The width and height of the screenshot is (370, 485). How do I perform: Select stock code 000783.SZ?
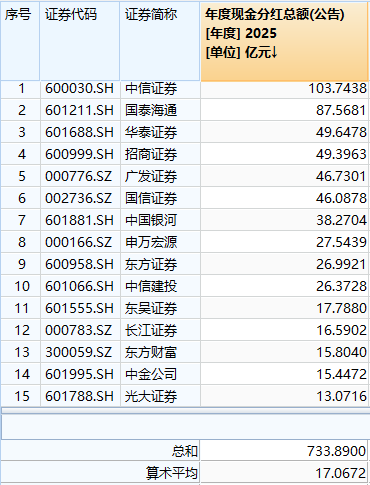click(80, 330)
